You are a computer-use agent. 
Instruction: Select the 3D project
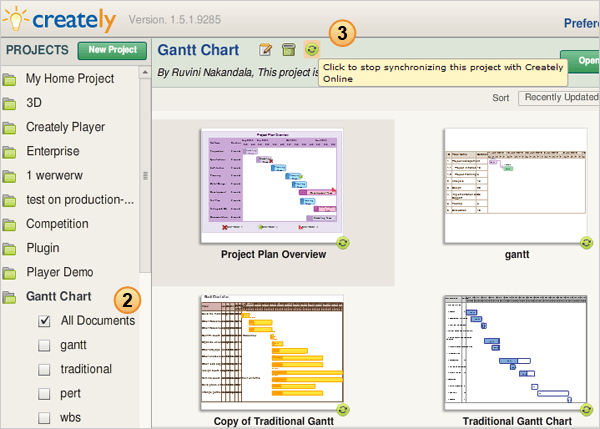pos(34,103)
